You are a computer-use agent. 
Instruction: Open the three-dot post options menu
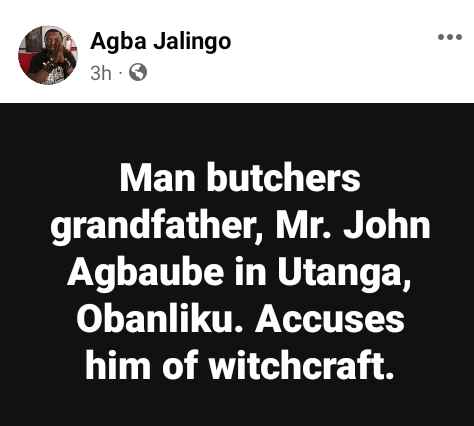tap(450, 37)
